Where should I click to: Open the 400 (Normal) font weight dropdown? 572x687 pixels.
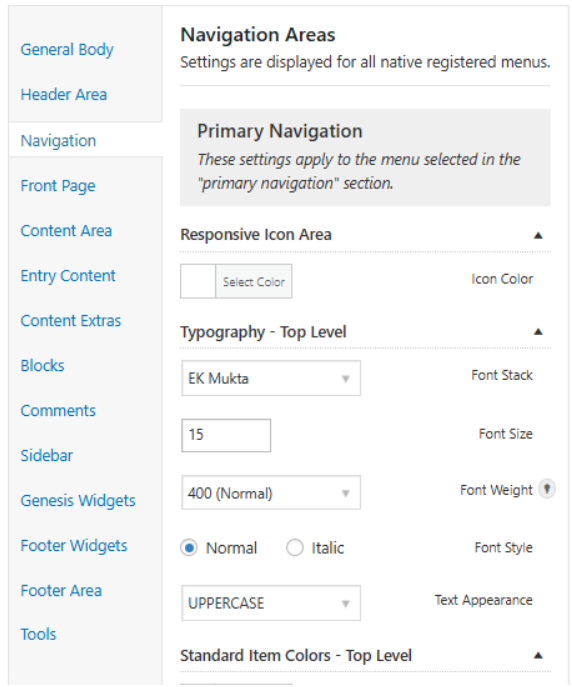click(271, 493)
